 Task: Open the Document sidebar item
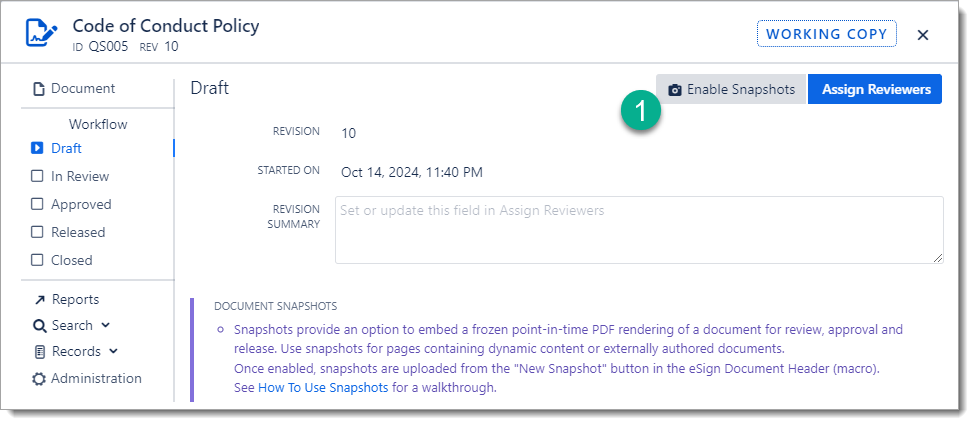click(83, 89)
